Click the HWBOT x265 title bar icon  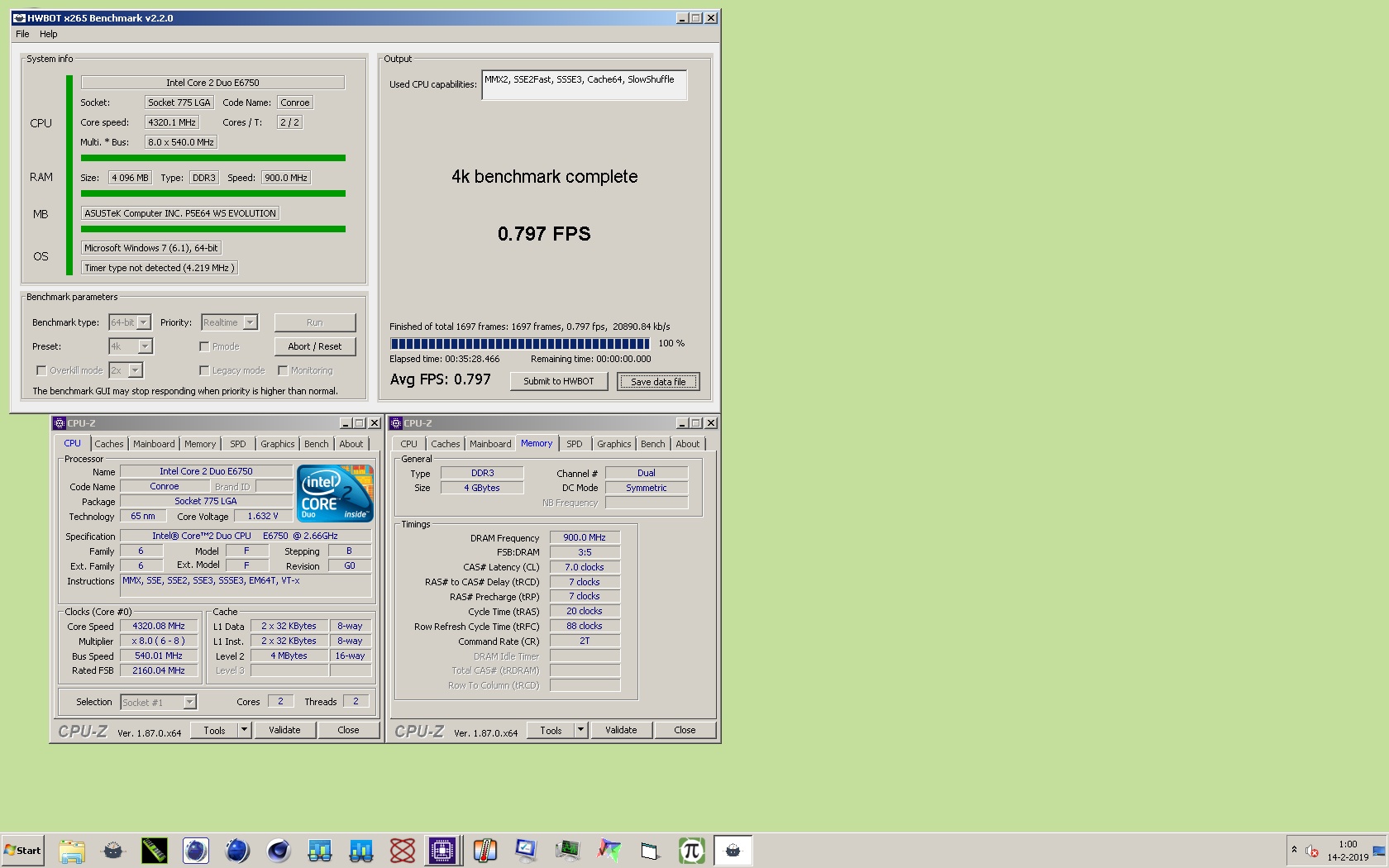[18, 17]
